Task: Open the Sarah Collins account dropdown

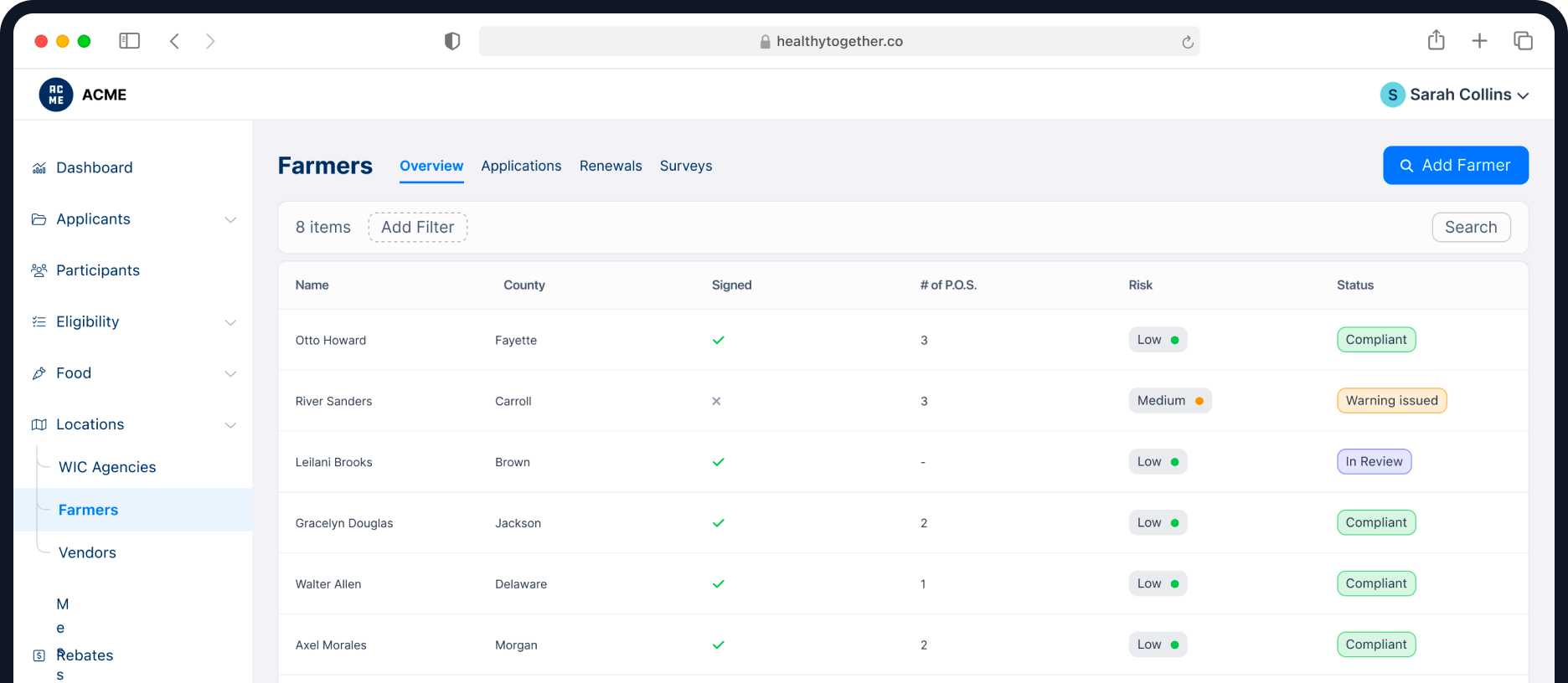Action: 1456,95
